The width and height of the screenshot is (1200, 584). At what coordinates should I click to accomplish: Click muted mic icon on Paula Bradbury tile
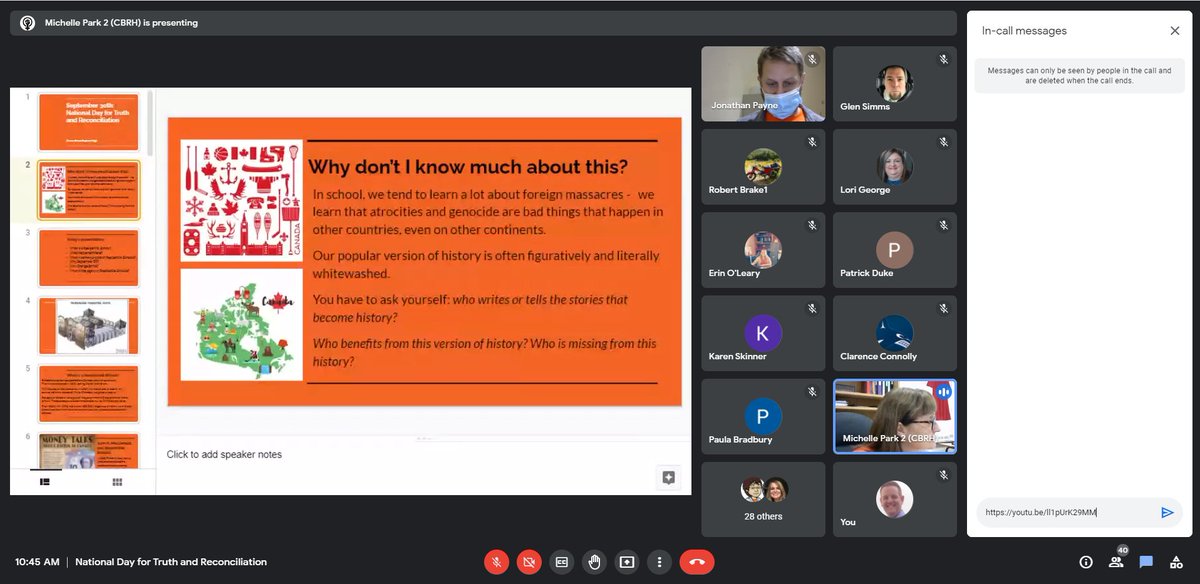click(812, 392)
